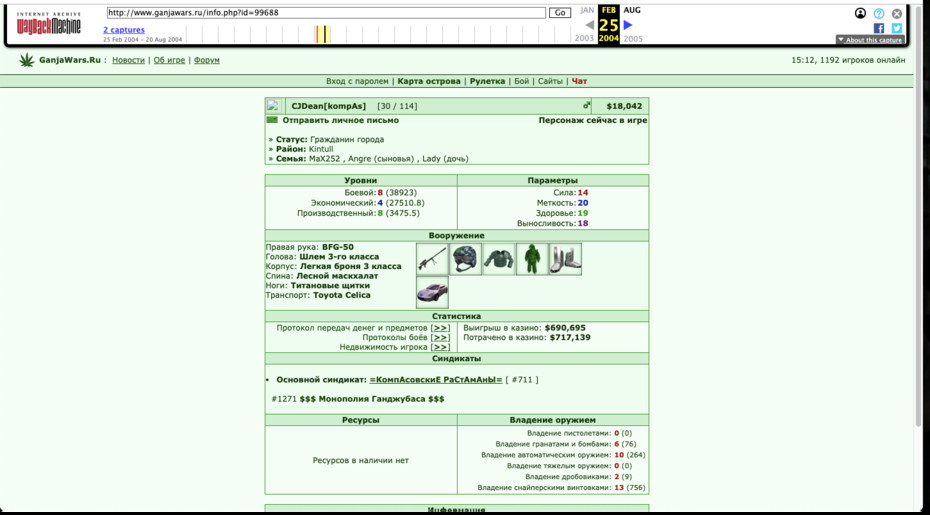This screenshot has width=930, height=515.
Task: Click highlighted capture marker in sparkline
Action: click(323, 34)
